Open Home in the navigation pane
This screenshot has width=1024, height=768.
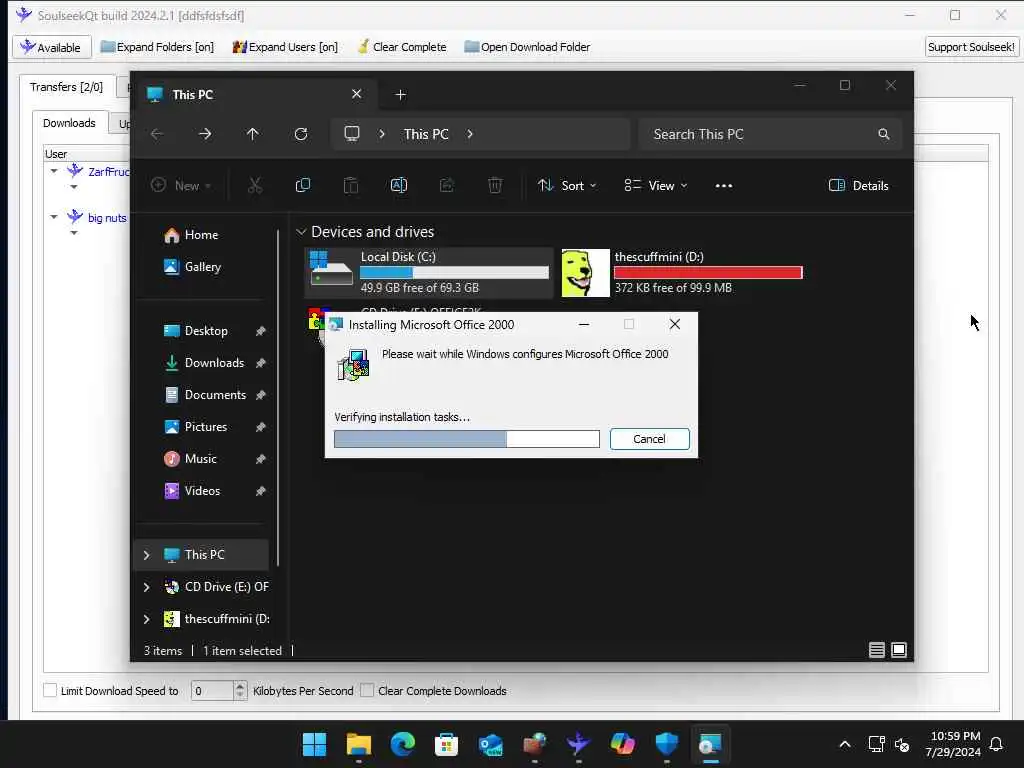pos(201,234)
